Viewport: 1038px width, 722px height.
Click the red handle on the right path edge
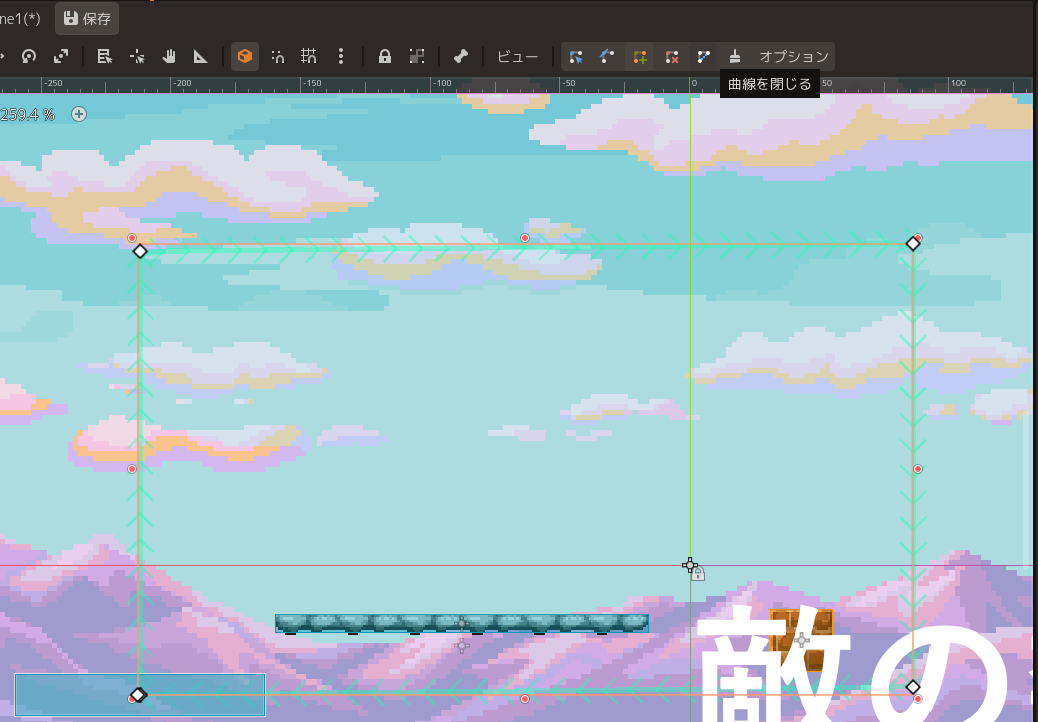tap(918, 469)
